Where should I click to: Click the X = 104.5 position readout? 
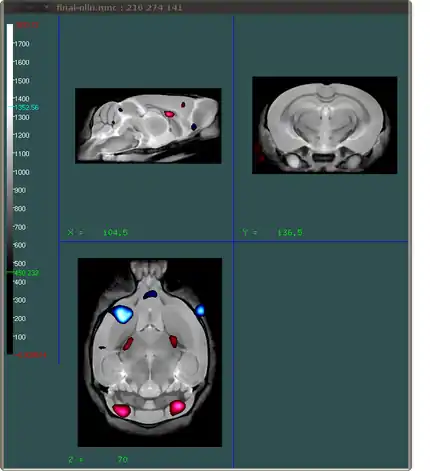(x=98, y=232)
